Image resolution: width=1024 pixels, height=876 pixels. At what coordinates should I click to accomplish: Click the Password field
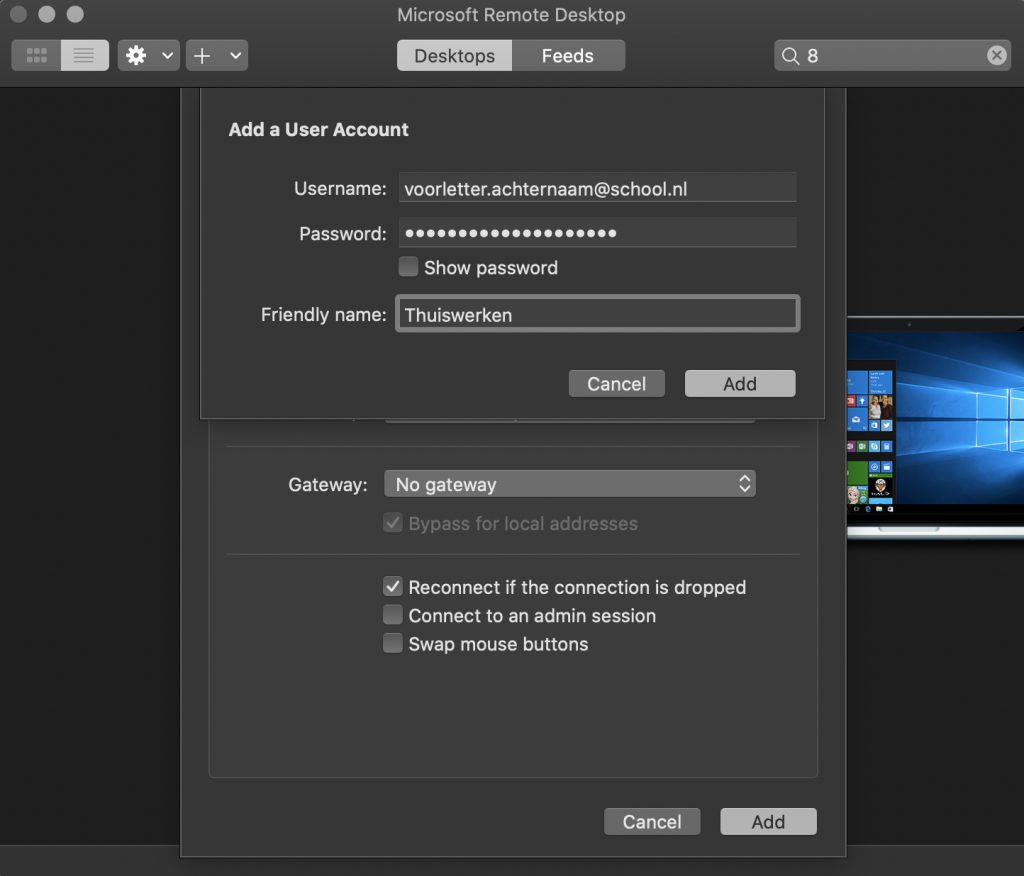598,233
